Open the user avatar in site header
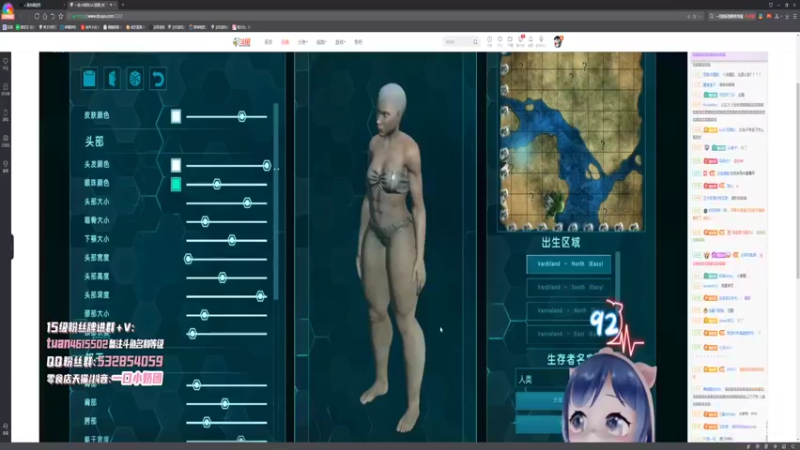This screenshot has height=450, width=800. tap(558, 41)
